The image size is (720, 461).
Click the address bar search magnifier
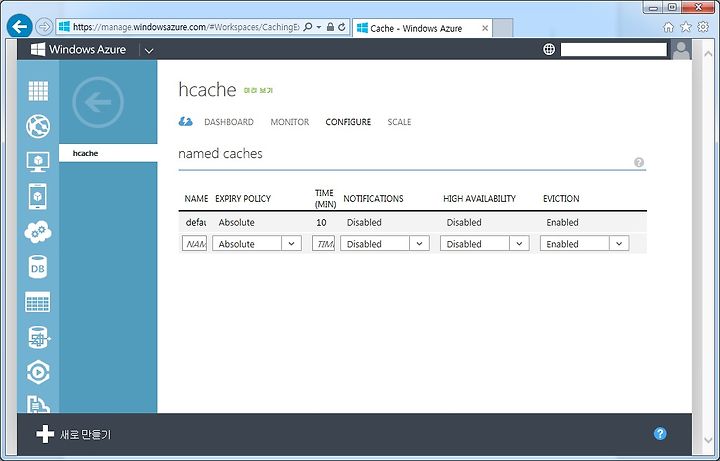pyautogui.click(x=308, y=27)
